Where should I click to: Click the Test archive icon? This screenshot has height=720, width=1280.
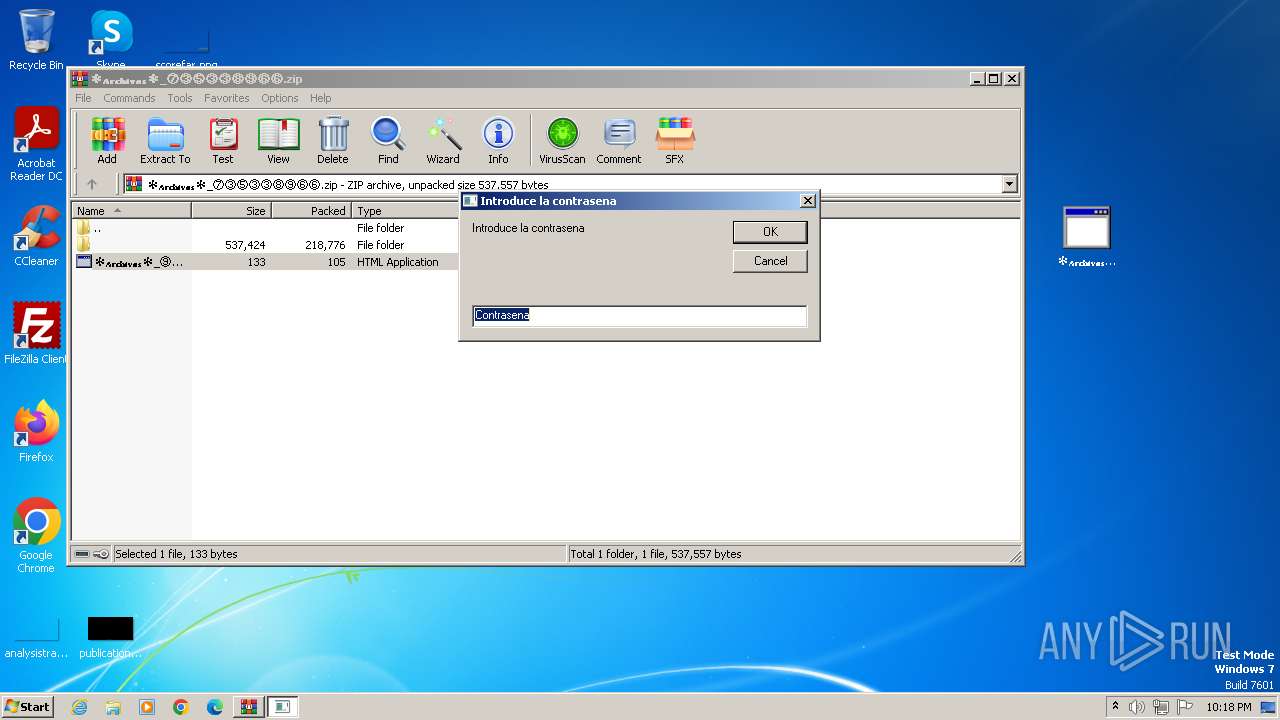223,140
